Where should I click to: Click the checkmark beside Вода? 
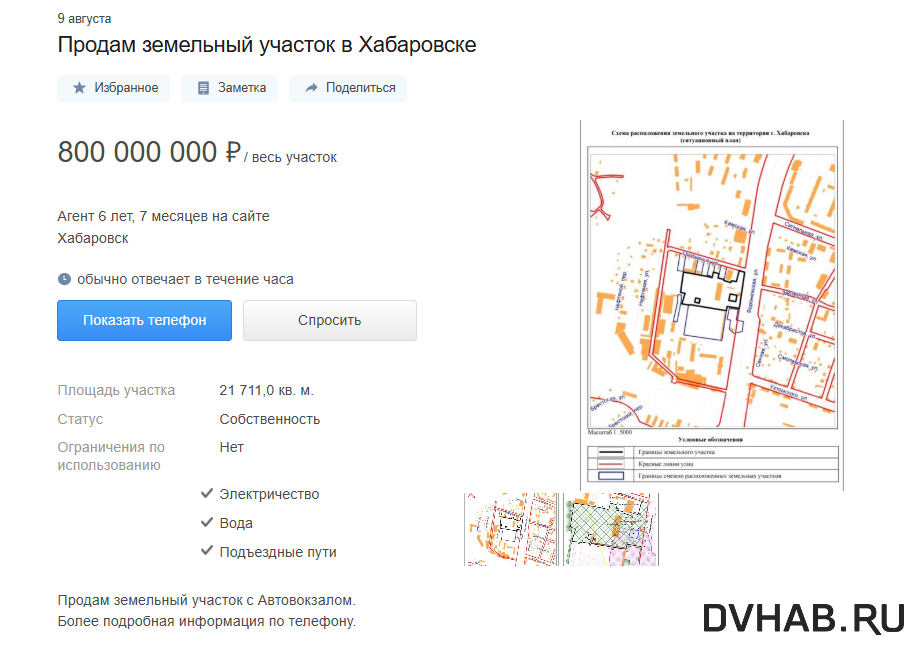[x=208, y=522]
